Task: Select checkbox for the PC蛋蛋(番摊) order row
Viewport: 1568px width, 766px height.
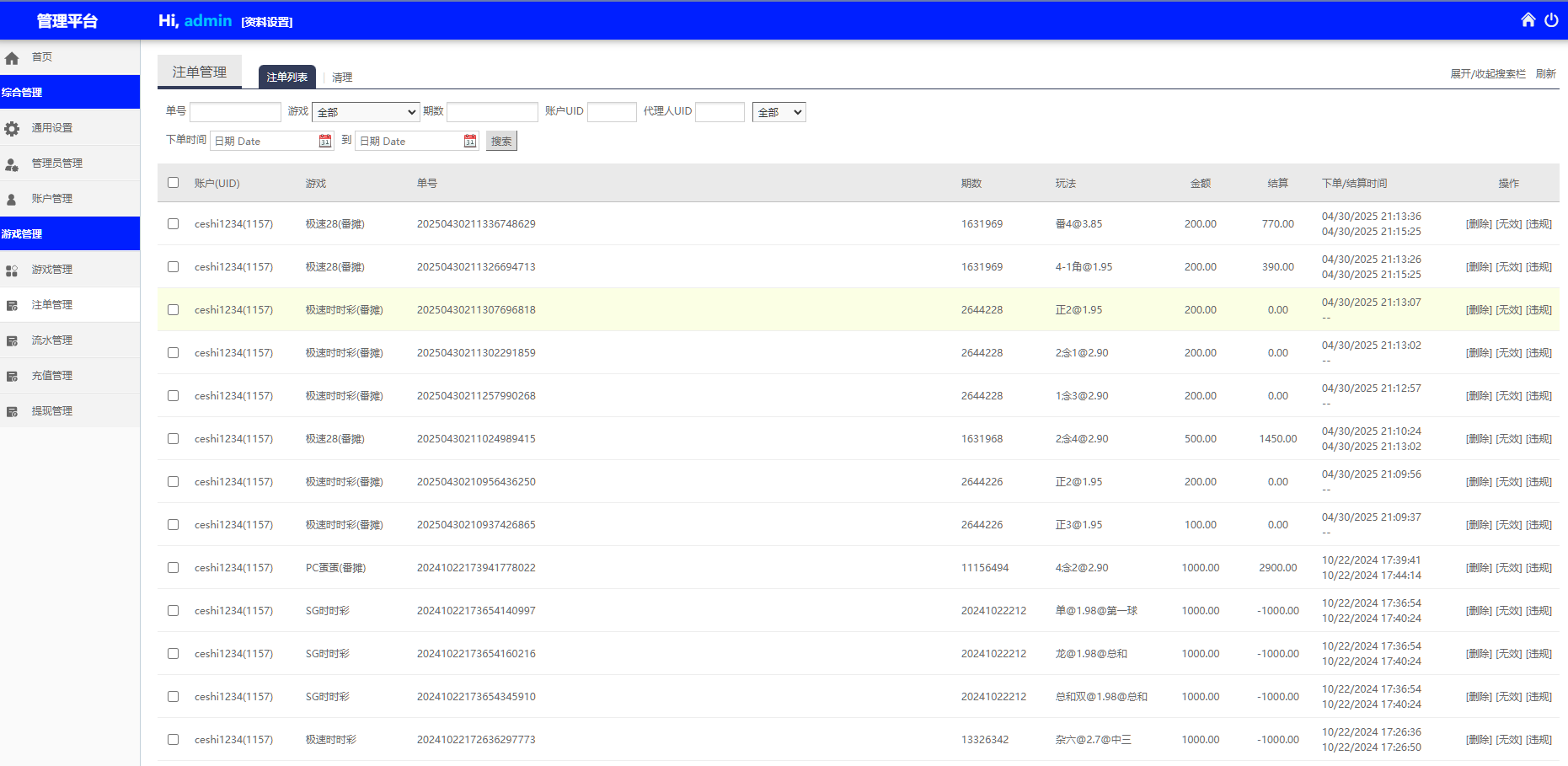Action: click(x=173, y=568)
